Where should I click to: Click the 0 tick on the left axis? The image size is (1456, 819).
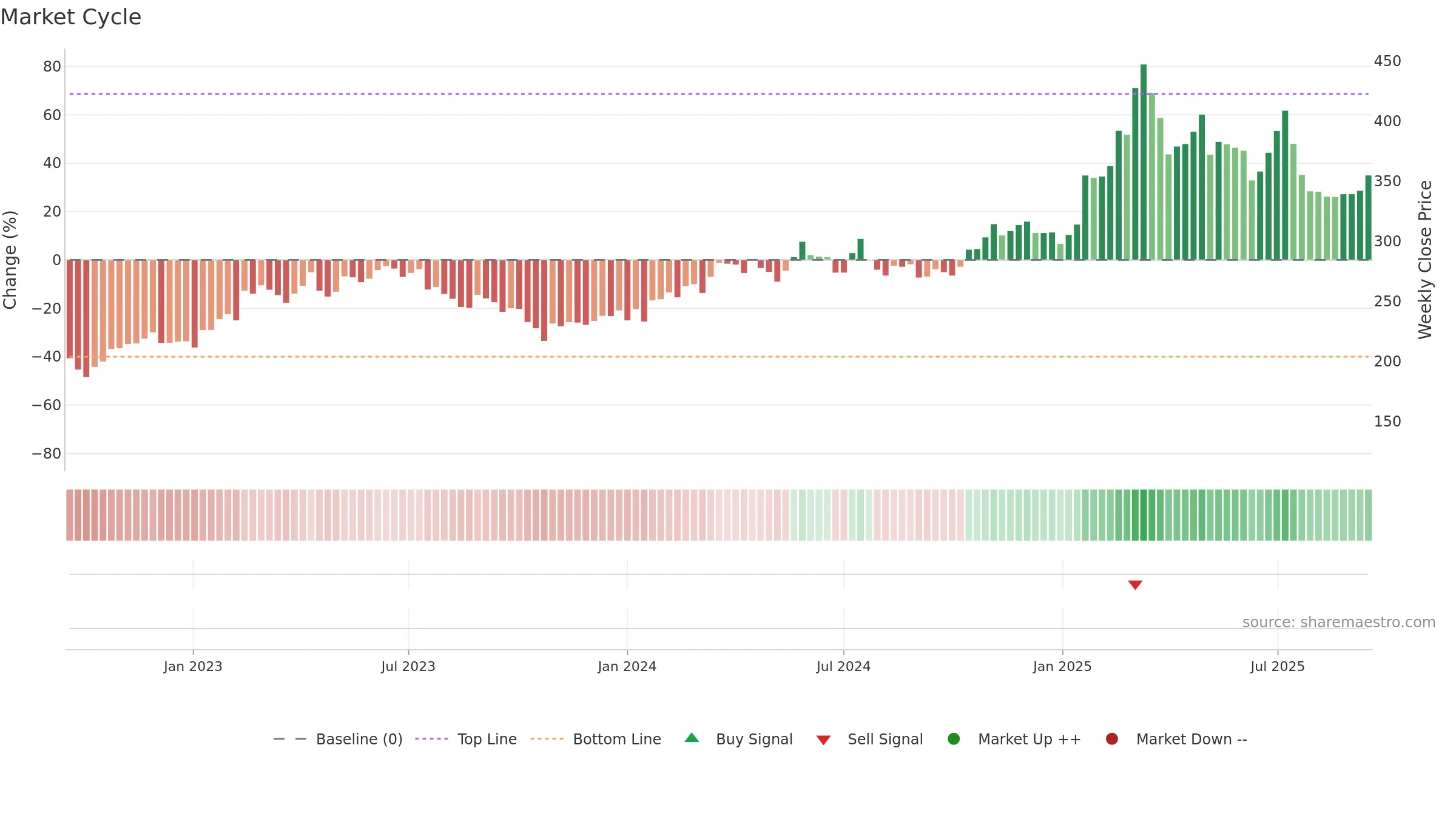[x=56, y=260]
